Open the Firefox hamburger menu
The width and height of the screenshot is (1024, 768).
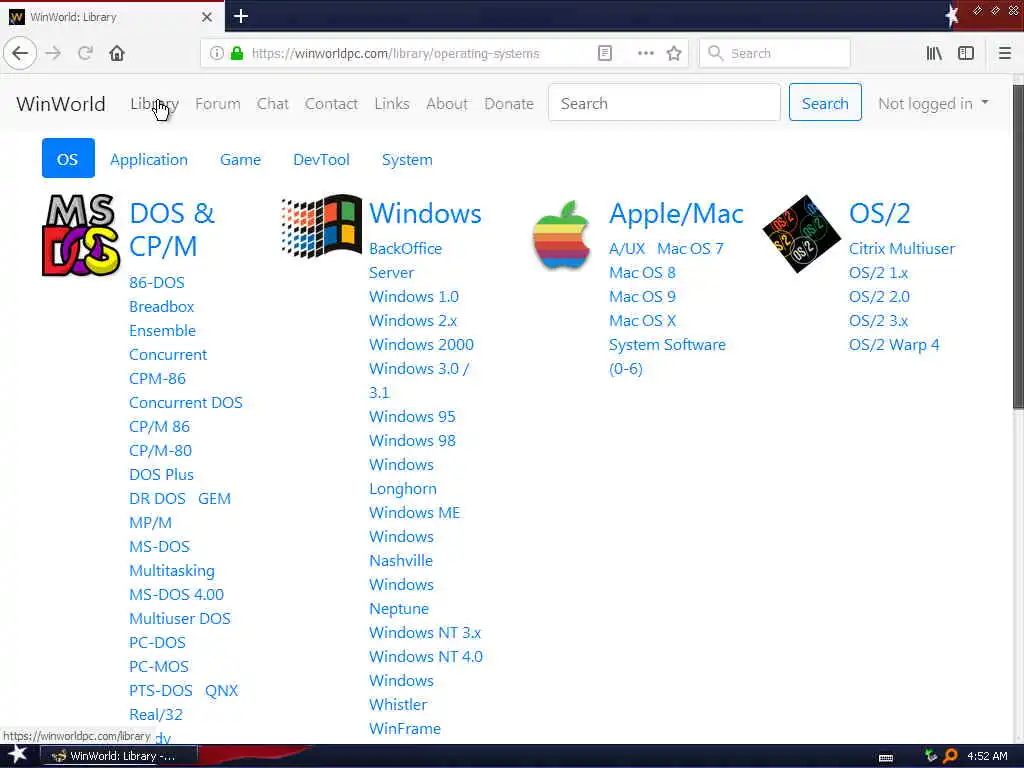1004,53
